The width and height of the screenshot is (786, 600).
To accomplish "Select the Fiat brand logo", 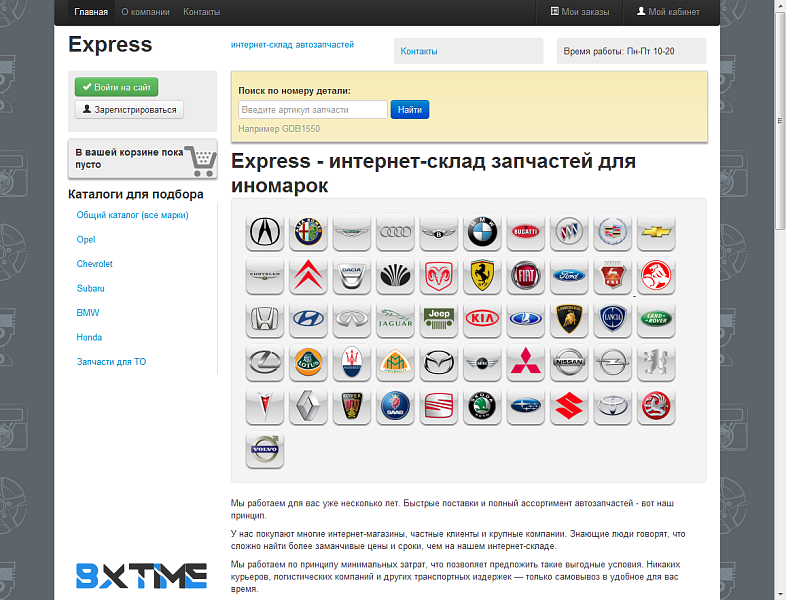I will [526, 276].
